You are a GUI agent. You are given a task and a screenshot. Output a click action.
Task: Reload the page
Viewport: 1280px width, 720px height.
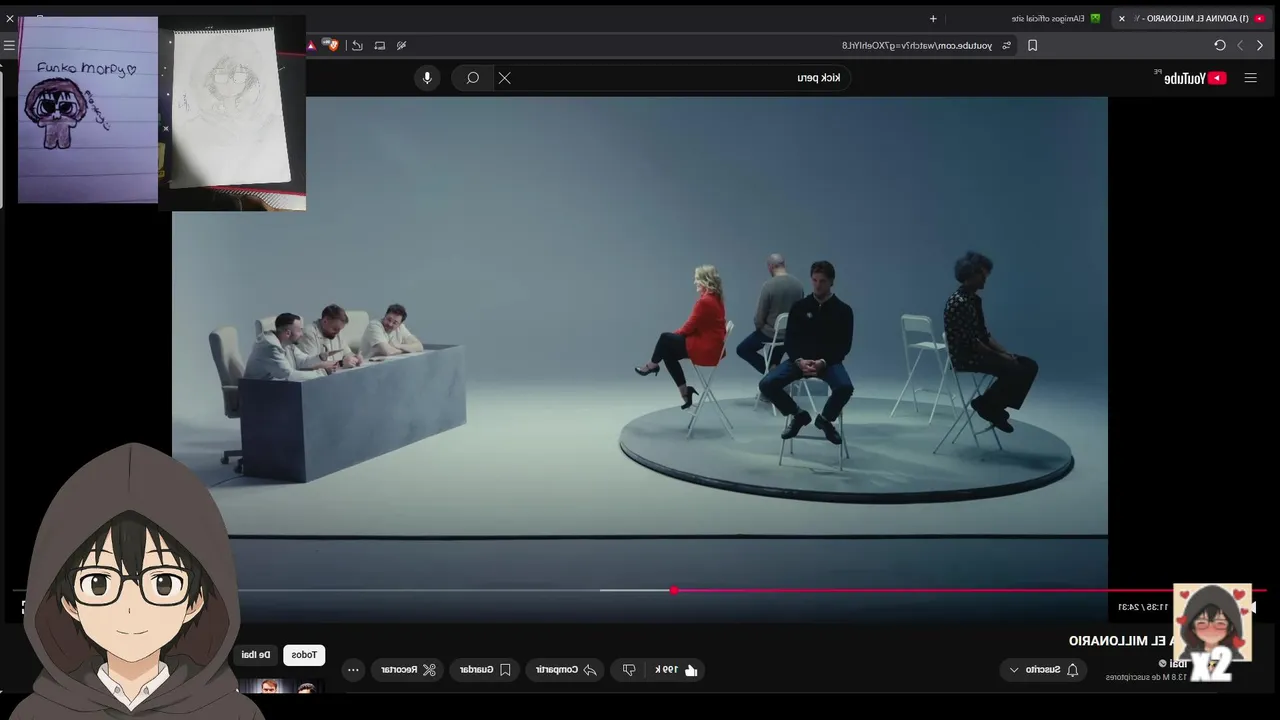[1220, 45]
